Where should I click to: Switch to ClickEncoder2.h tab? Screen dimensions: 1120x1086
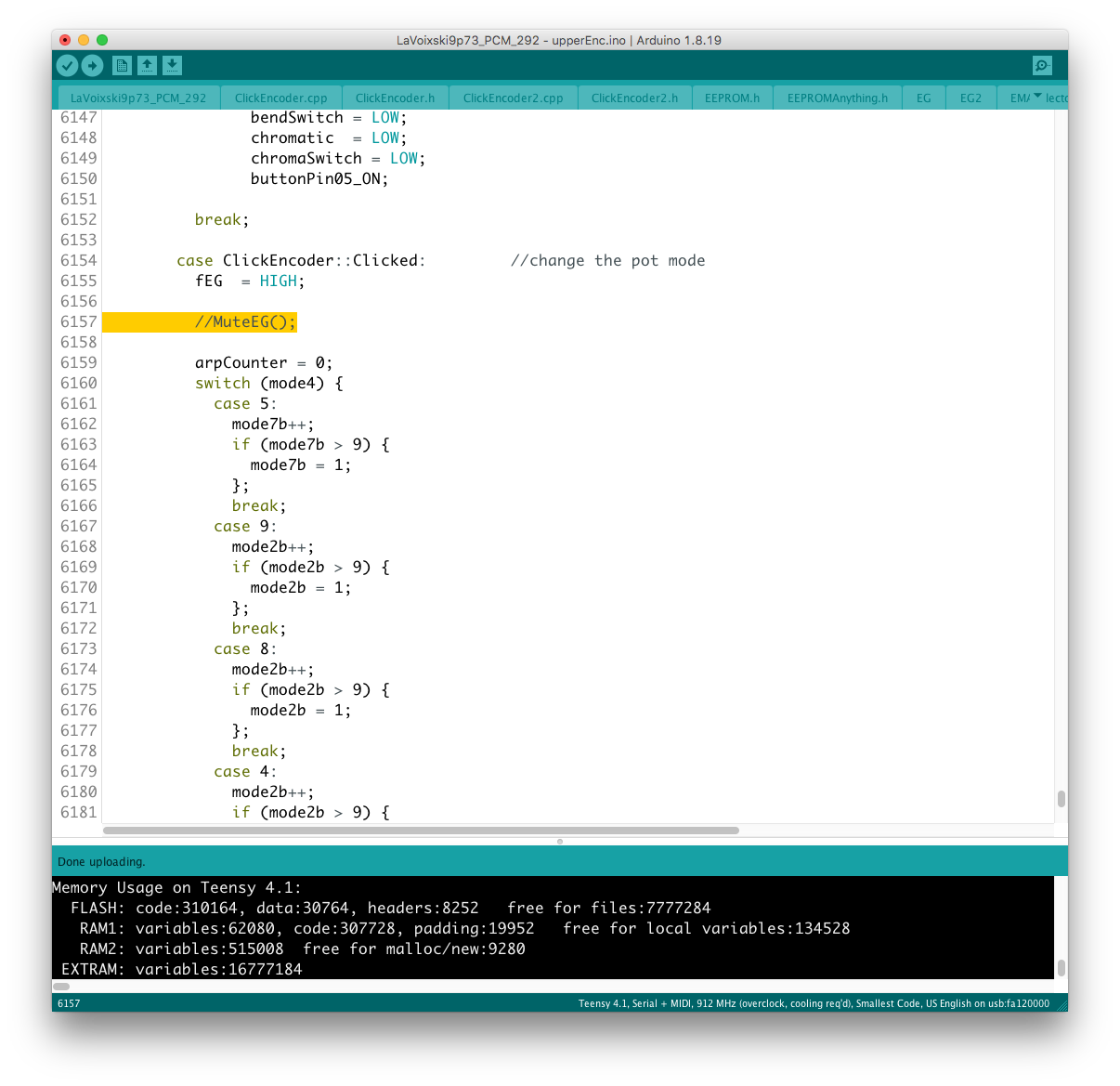click(634, 98)
